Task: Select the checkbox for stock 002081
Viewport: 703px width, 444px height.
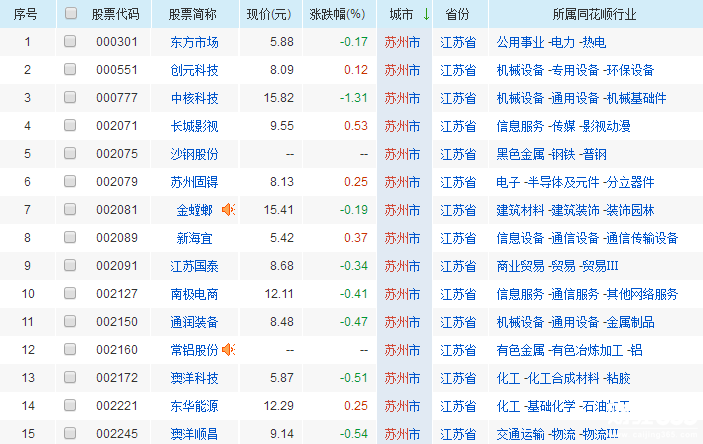Action: 70,209
